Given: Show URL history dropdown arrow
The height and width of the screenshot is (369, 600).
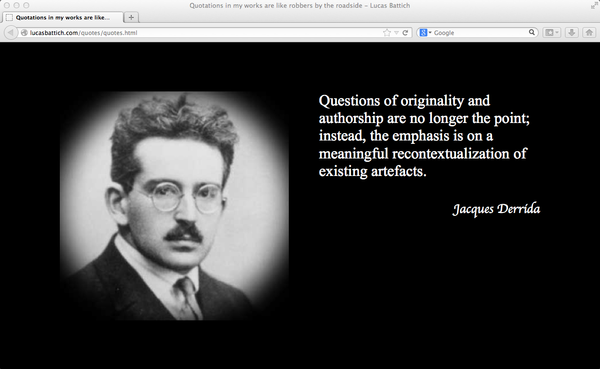Looking at the screenshot, I should tap(396, 33).
